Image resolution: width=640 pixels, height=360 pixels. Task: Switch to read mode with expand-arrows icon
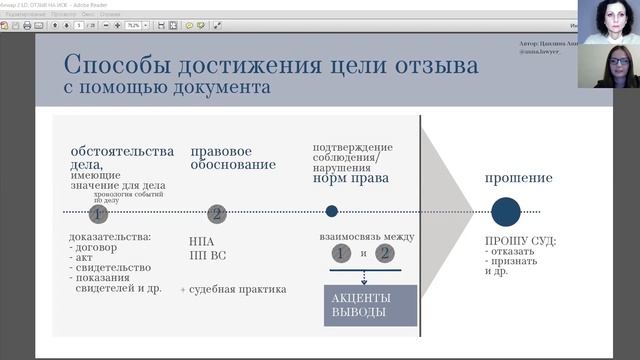click(218, 26)
